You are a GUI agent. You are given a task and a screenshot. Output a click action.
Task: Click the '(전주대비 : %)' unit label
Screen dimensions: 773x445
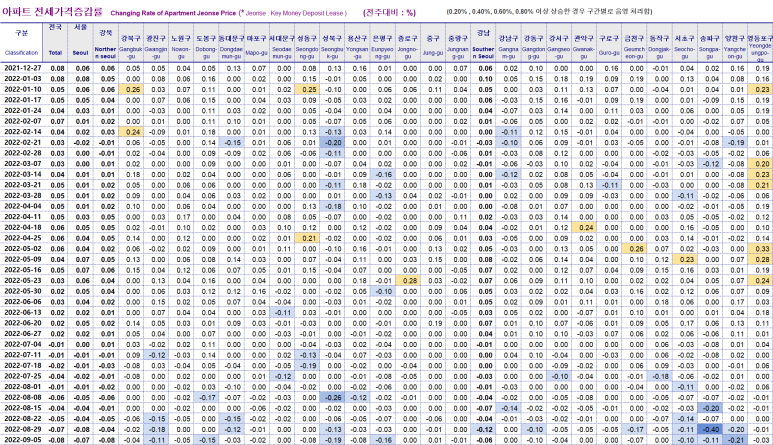coord(389,13)
